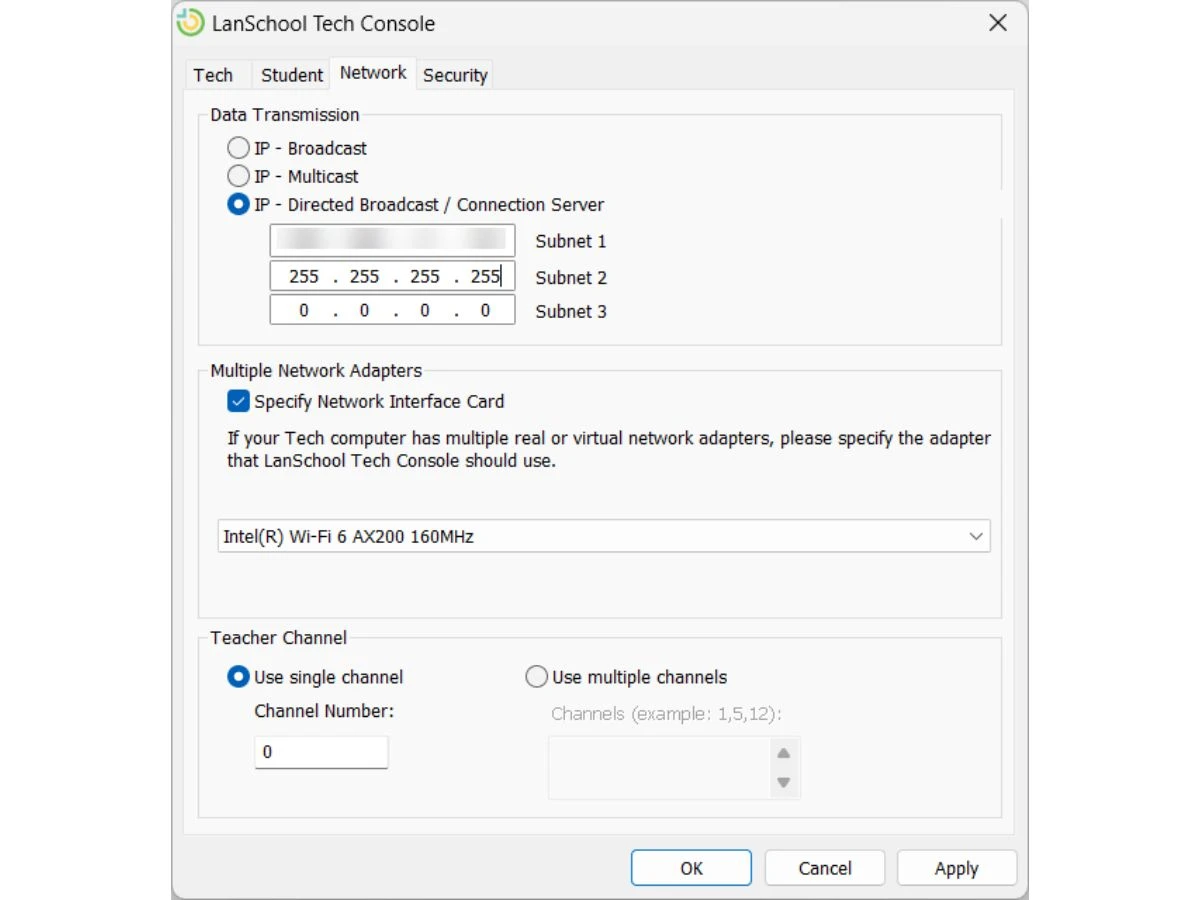The height and width of the screenshot is (900, 1200).
Task: Click the 'Subnet 3' label
Action: pyautogui.click(x=571, y=311)
